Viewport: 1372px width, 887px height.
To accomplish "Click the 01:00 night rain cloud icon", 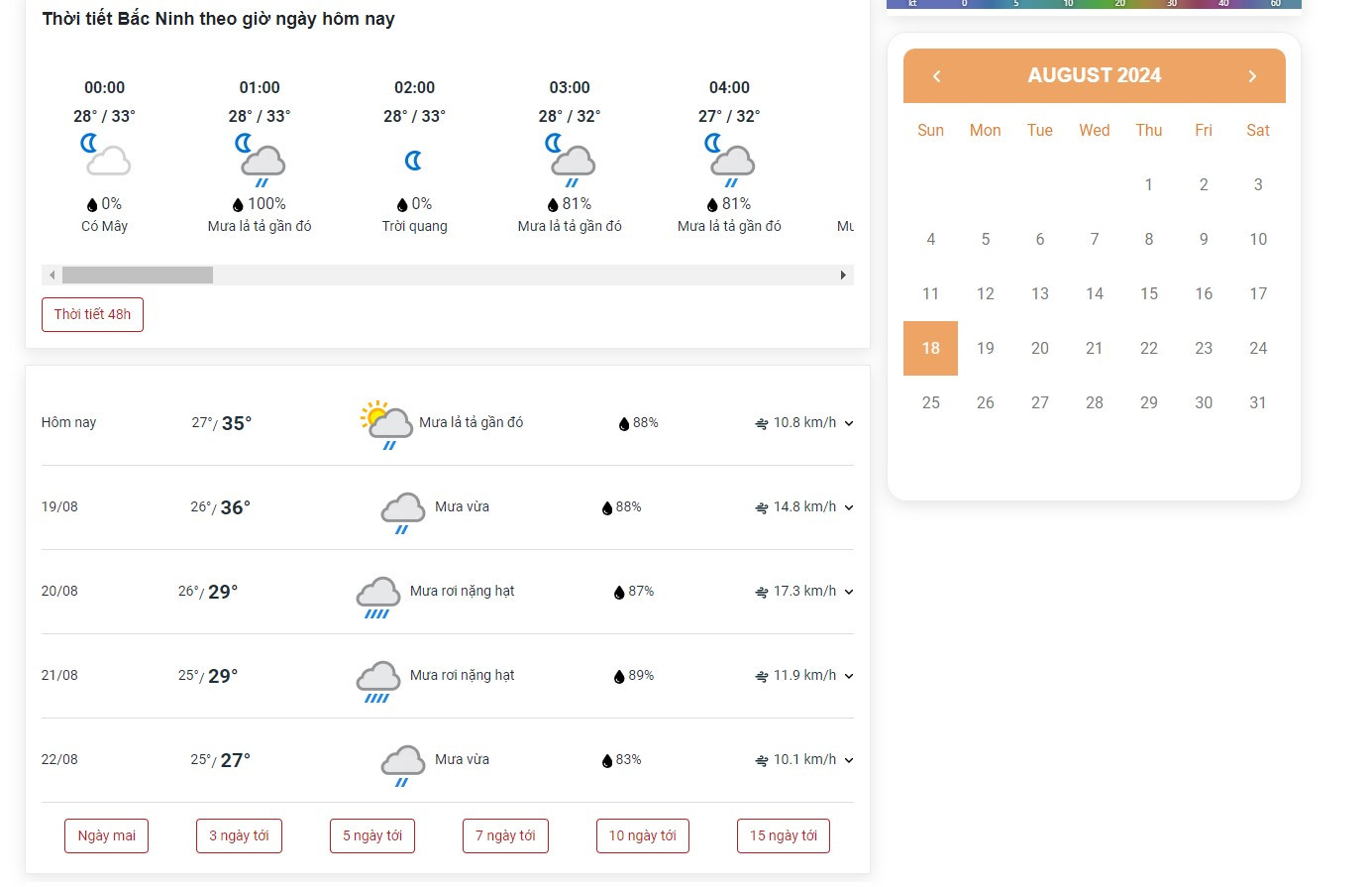I will (x=260, y=160).
